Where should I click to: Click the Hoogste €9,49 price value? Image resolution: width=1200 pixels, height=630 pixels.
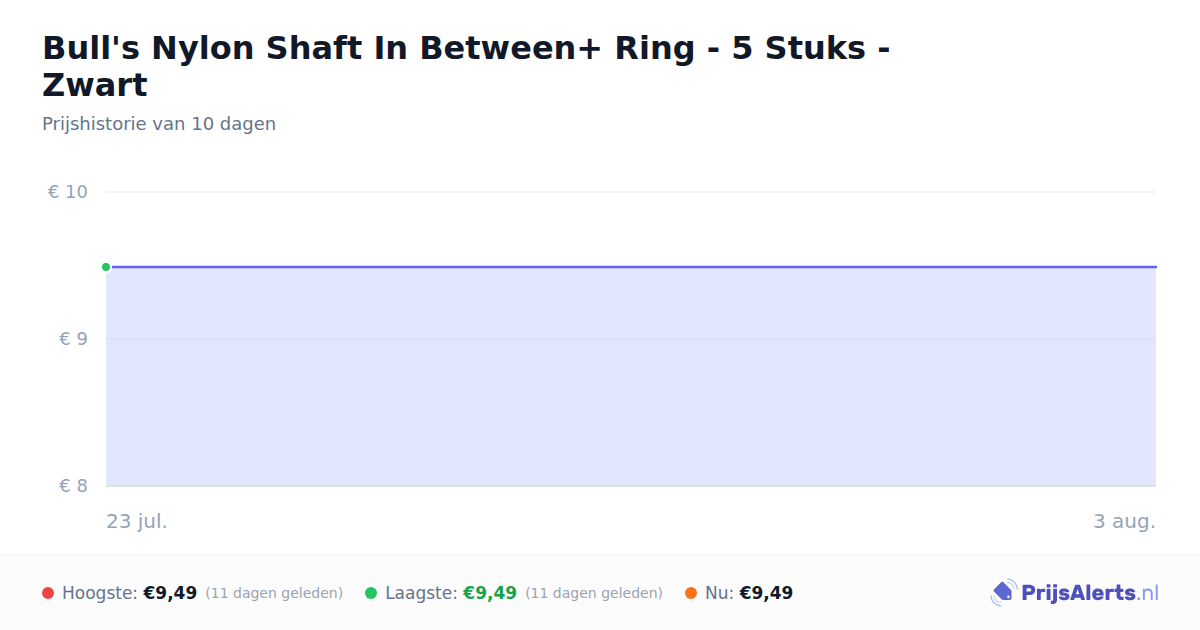click(x=170, y=593)
